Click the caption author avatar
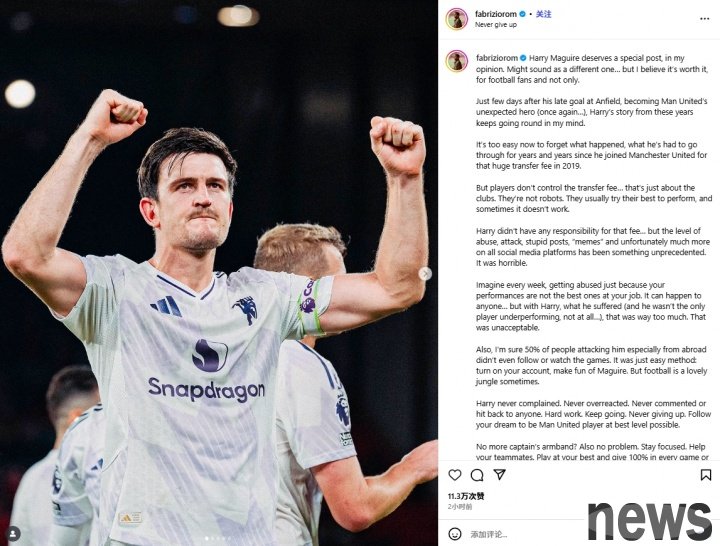Image resolution: width=720 pixels, height=546 pixels. coord(456,61)
